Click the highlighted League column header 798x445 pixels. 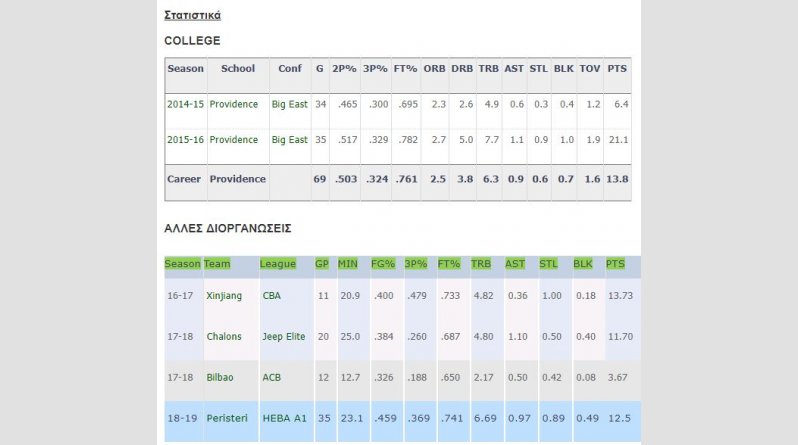[277, 264]
